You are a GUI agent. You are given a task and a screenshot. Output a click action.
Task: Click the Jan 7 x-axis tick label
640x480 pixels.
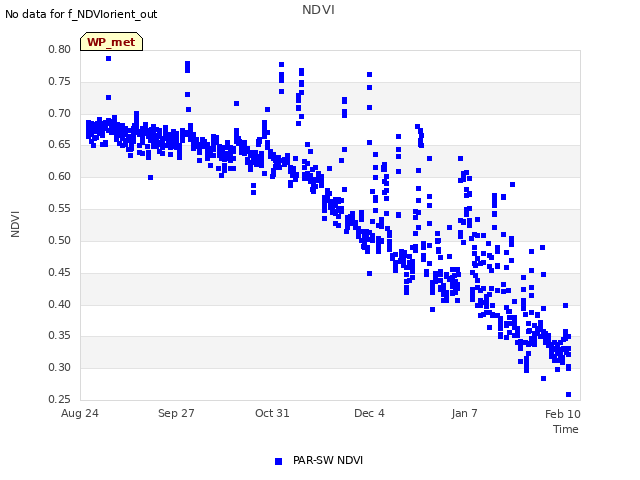[x=464, y=413]
